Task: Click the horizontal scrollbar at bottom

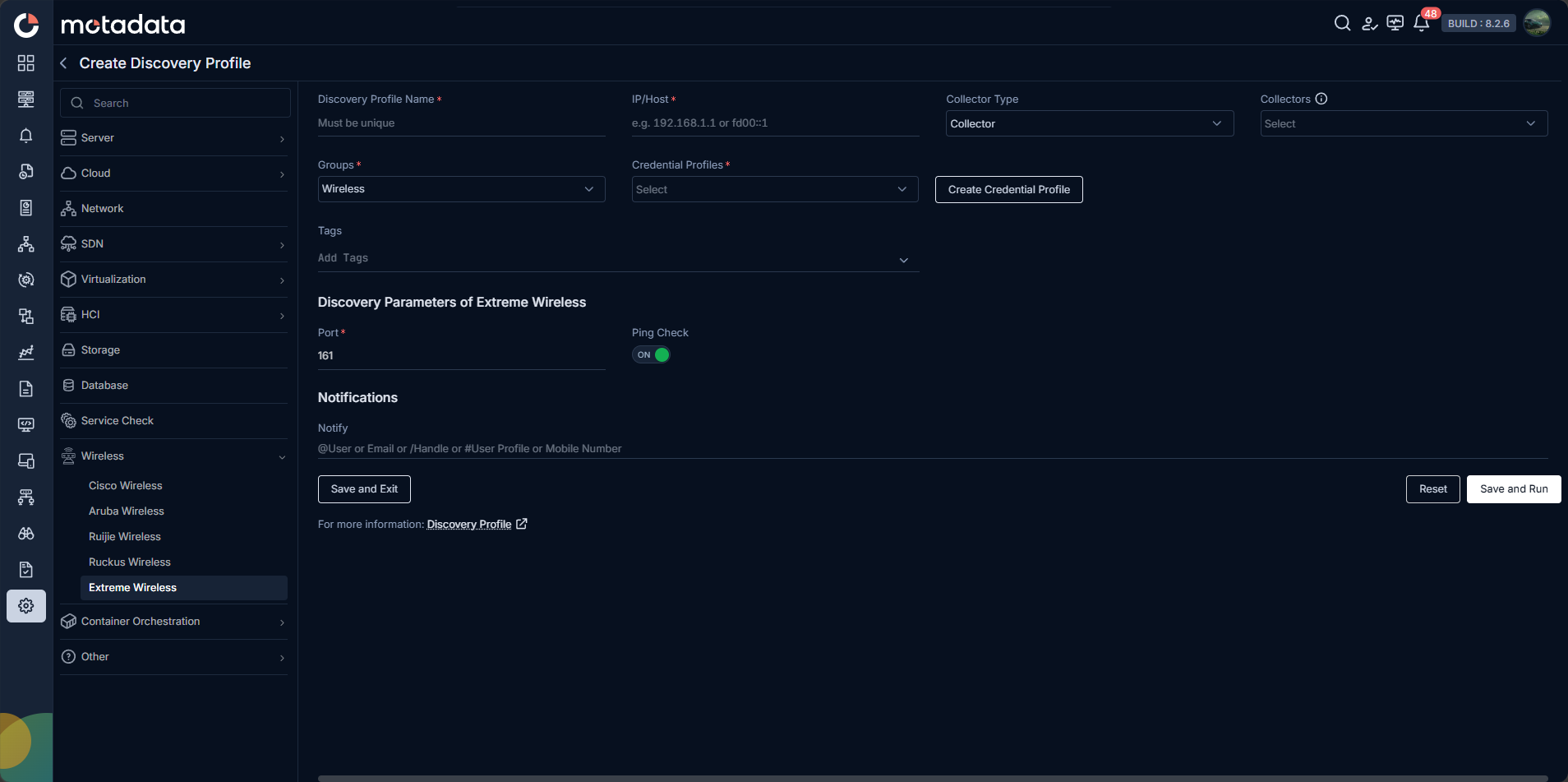Action: point(933,778)
